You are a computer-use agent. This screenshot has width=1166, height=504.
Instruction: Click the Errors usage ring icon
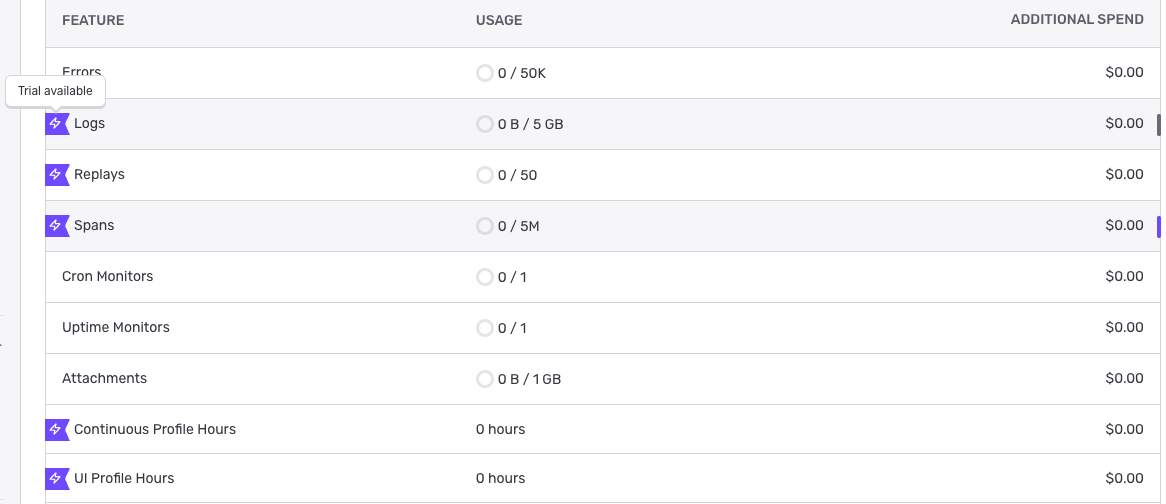(x=485, y=73)
